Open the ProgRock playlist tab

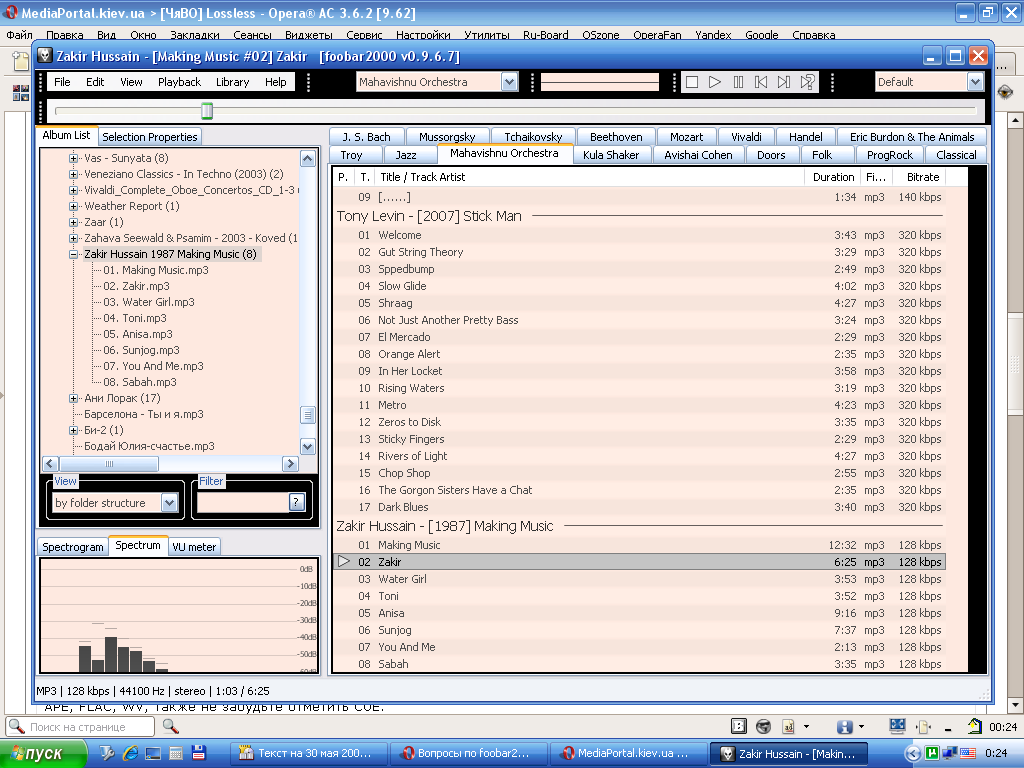point(889,155)
